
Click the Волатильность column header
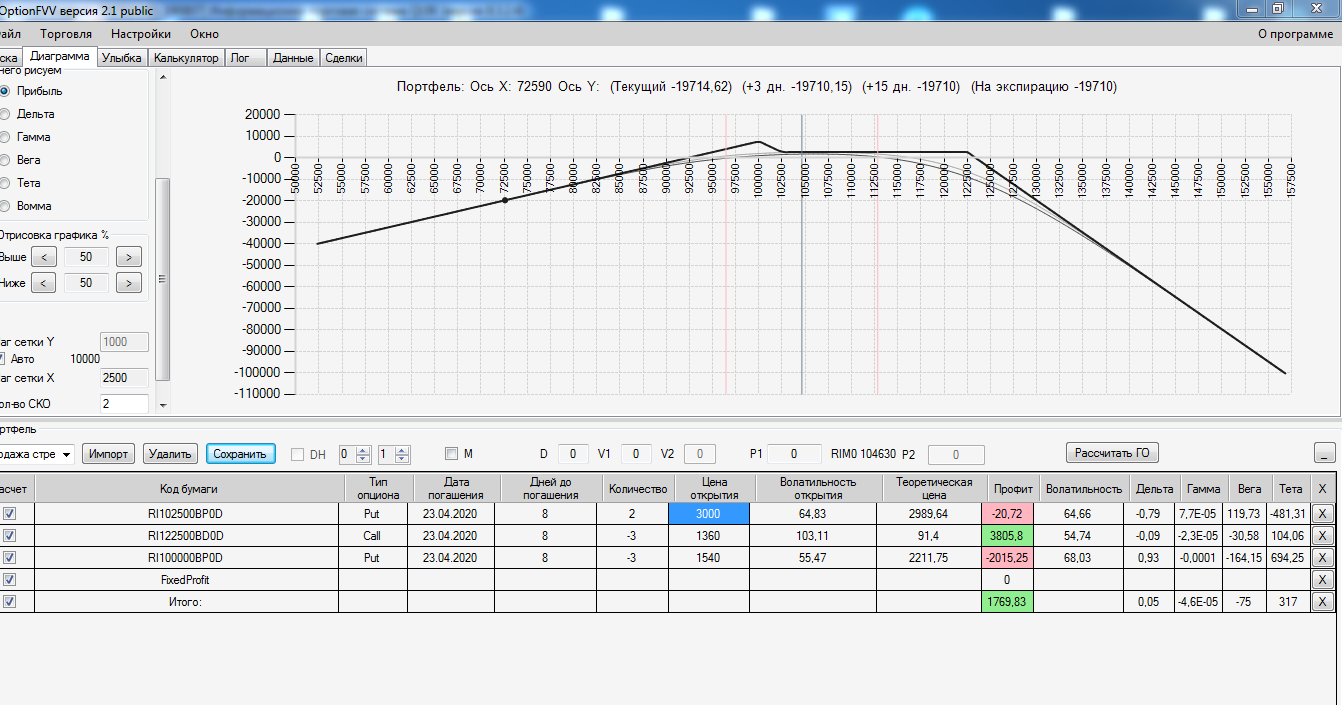pos(1082,488)
